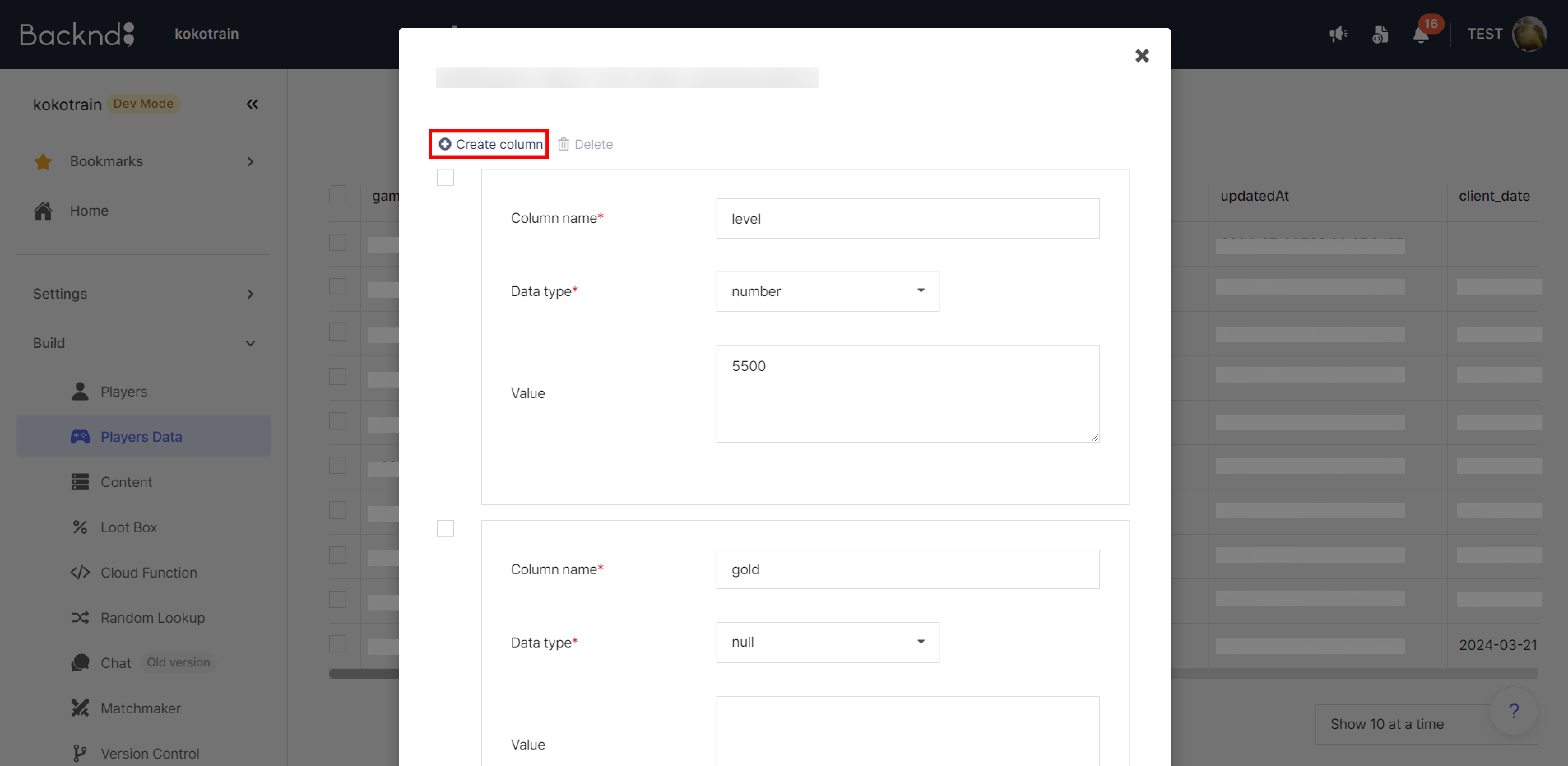1568x766 pixels.
Task: Click the updatedAt column header
Action: [1255, 196]
